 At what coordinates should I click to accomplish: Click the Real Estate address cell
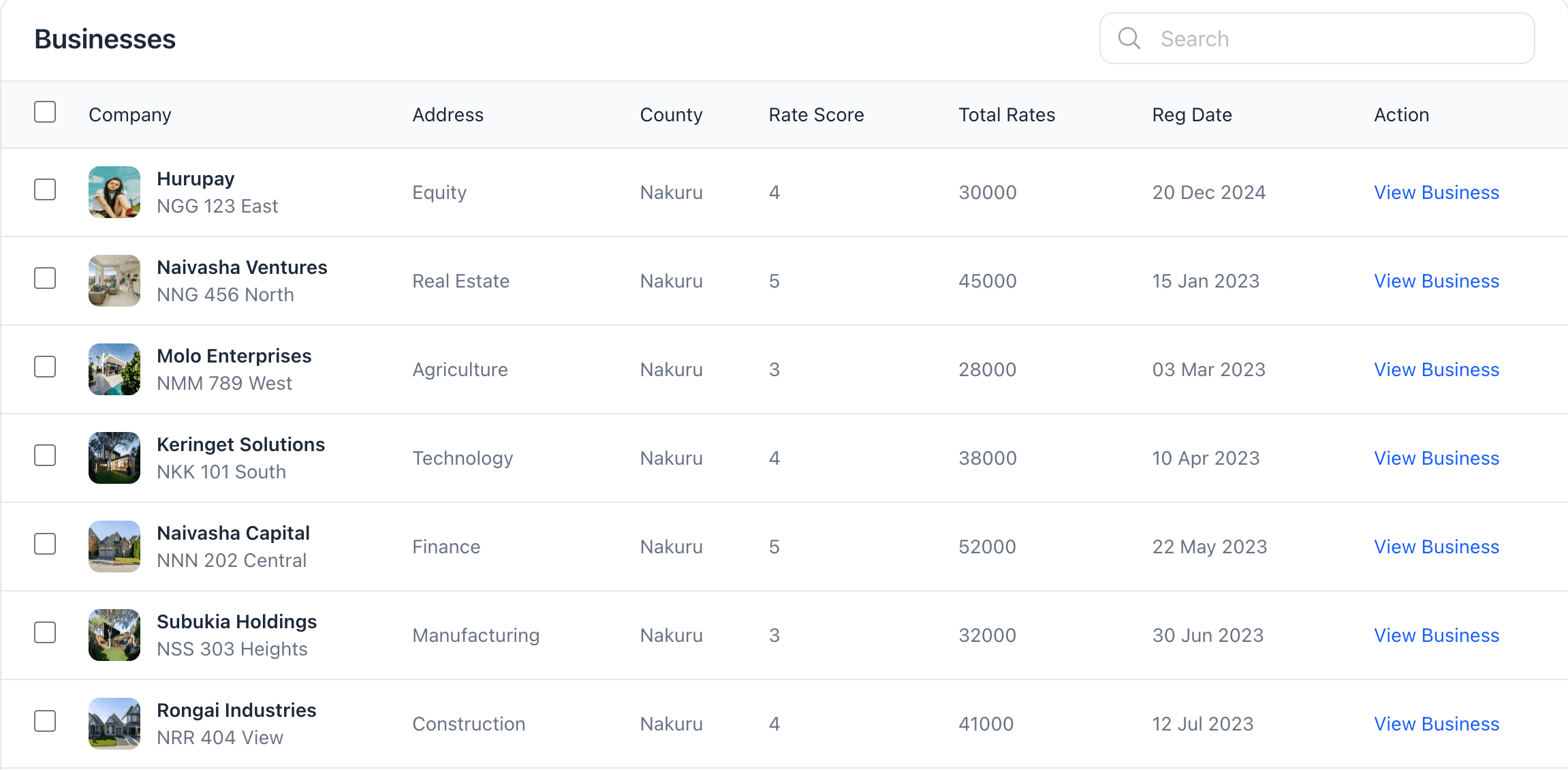click(461, 281)
